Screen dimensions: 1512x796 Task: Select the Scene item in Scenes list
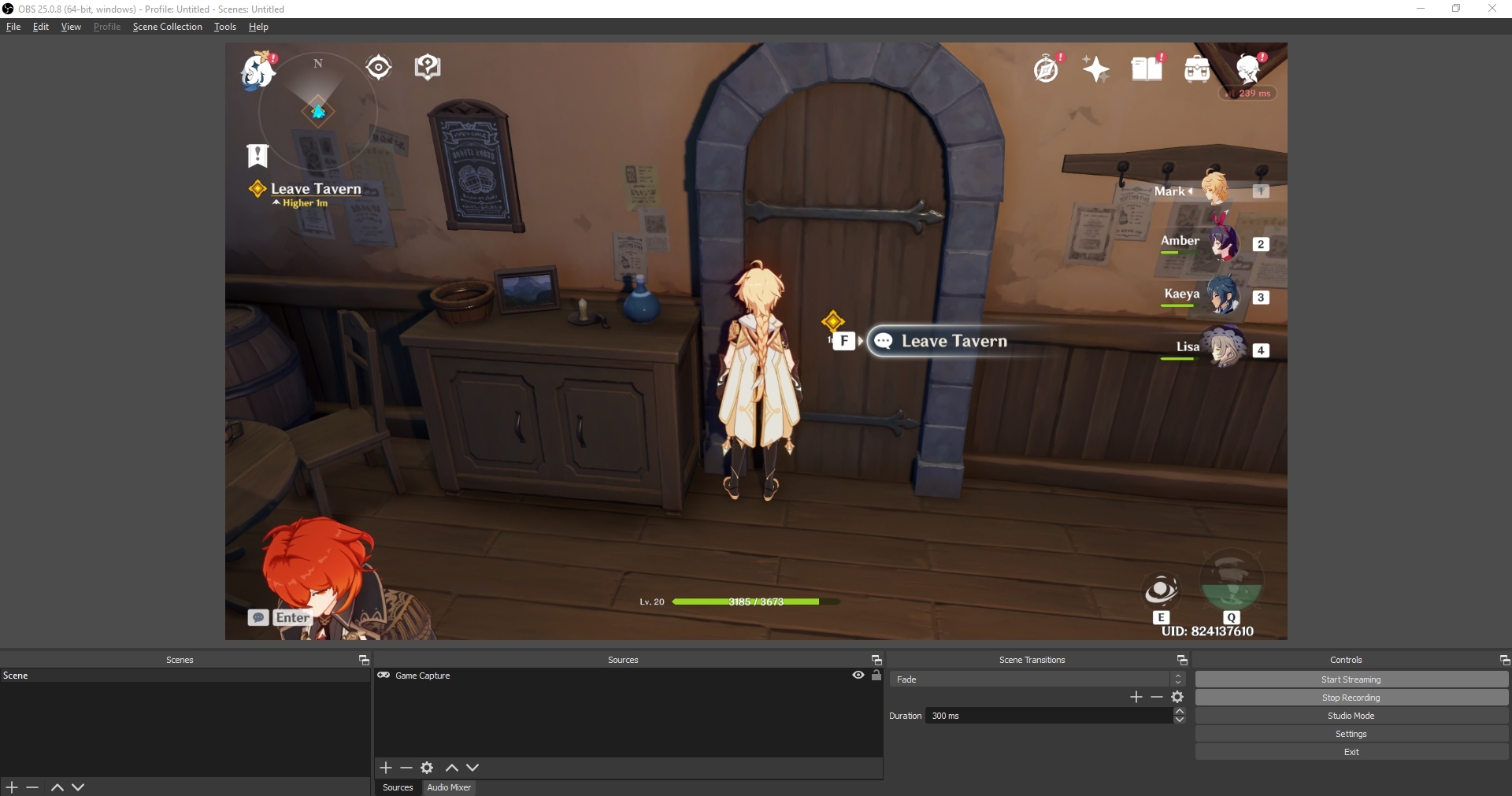[x=185, y=676]
